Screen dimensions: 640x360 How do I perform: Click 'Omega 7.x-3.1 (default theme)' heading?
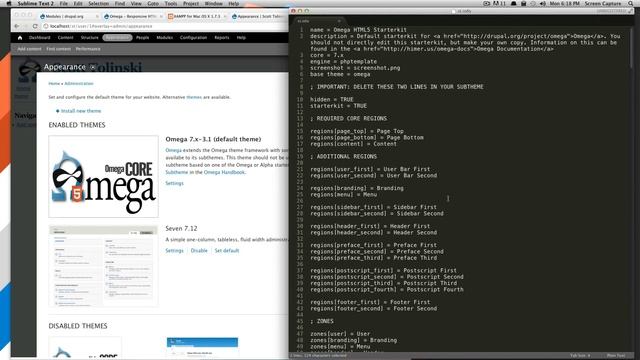213,139
